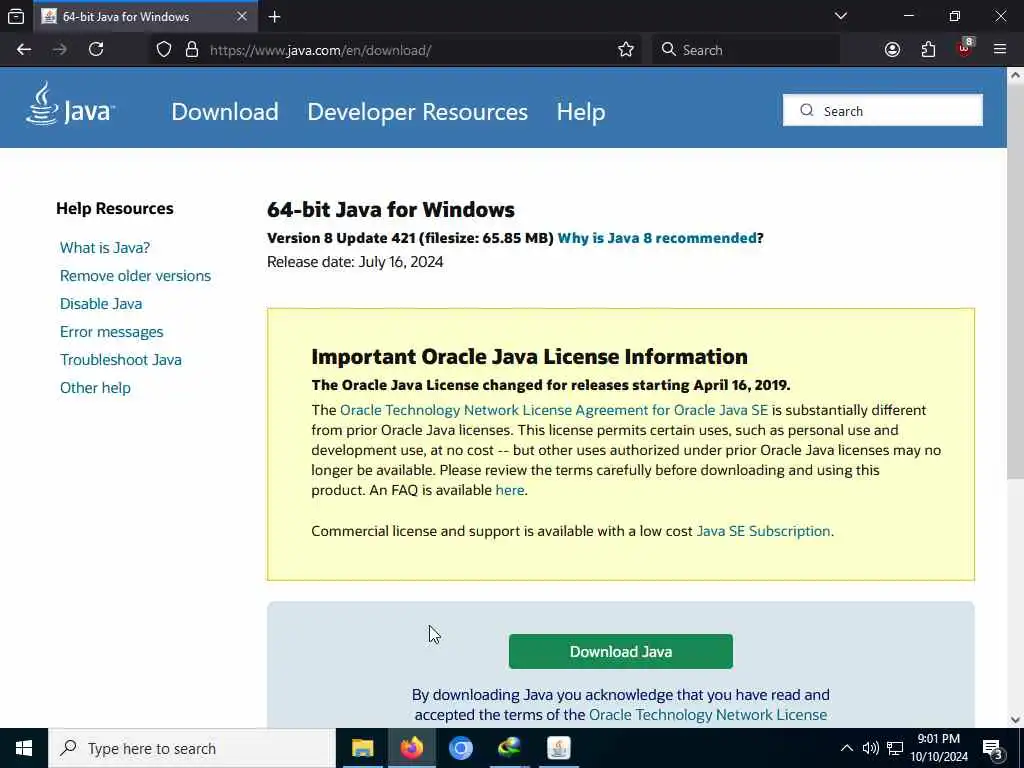The height and width of the screenshot is (768, 1024).
Task: Click the 64-bit Java for Windows heading
Action: (391, 210)
